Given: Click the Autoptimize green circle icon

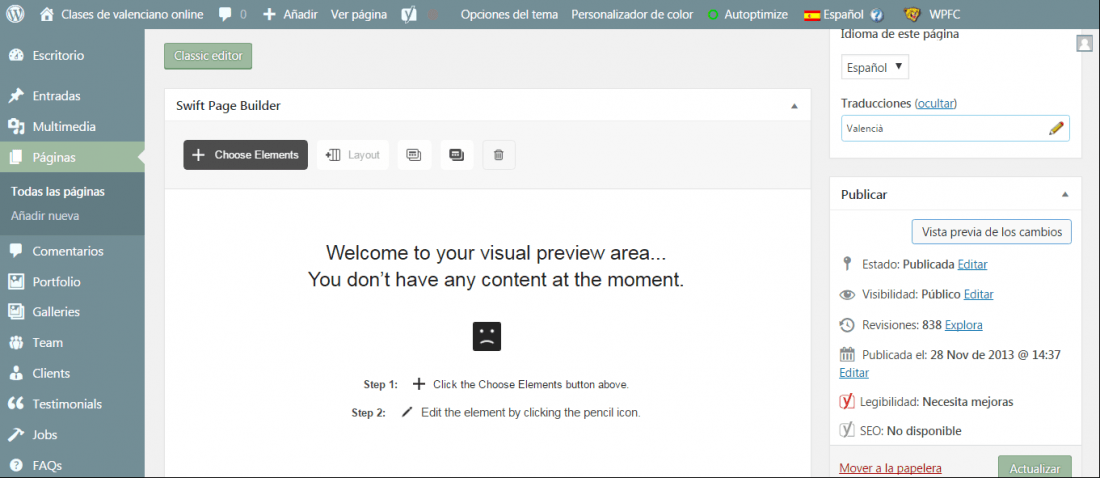Looking at the screenshot, I should click(713, 15).
